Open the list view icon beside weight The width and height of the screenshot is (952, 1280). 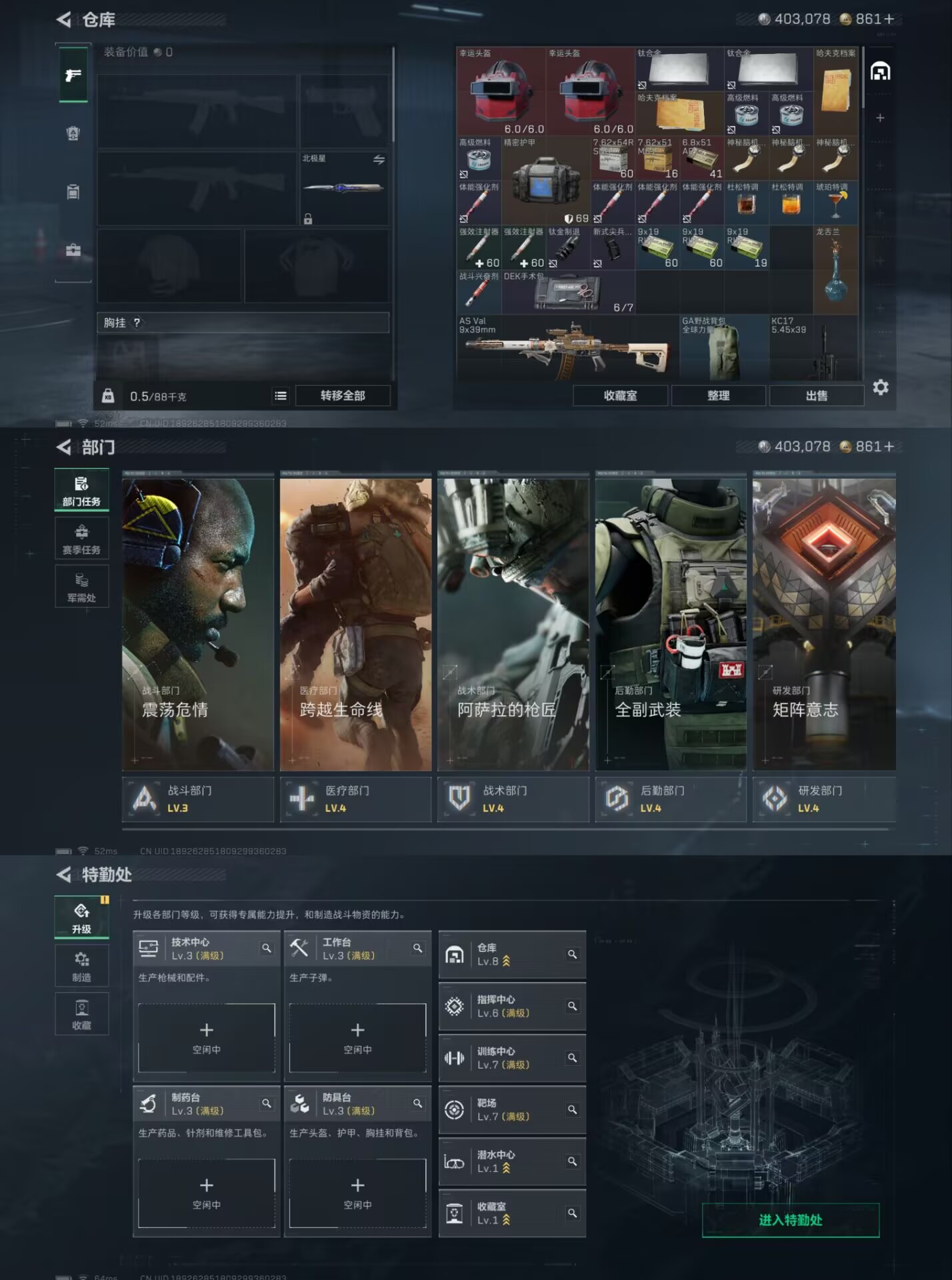281,396
